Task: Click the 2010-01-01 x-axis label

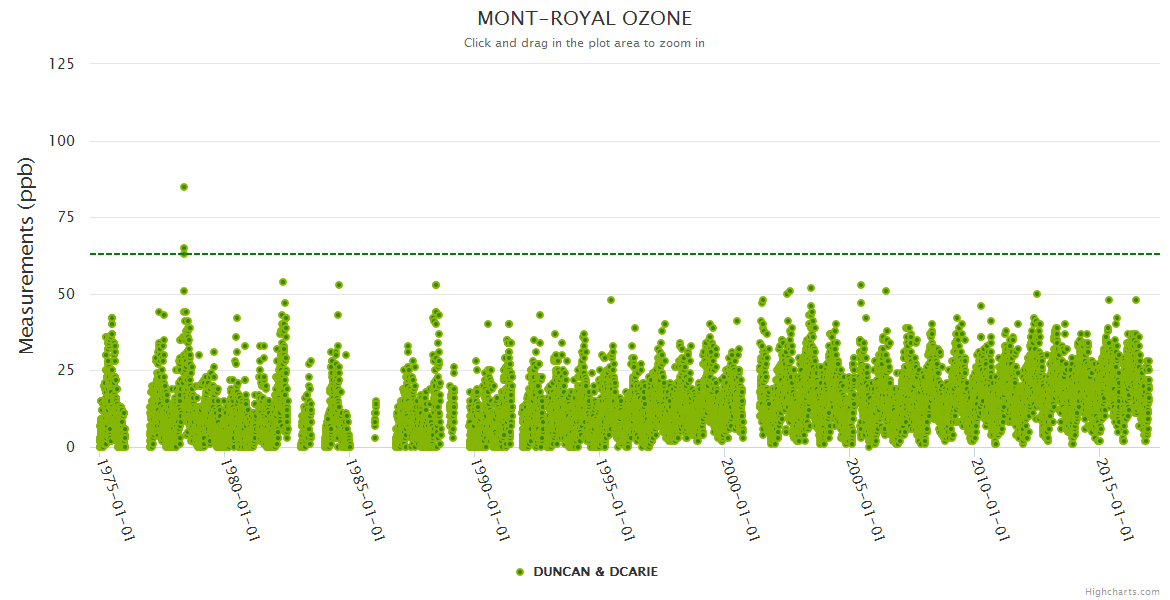Action: [990, 498]
